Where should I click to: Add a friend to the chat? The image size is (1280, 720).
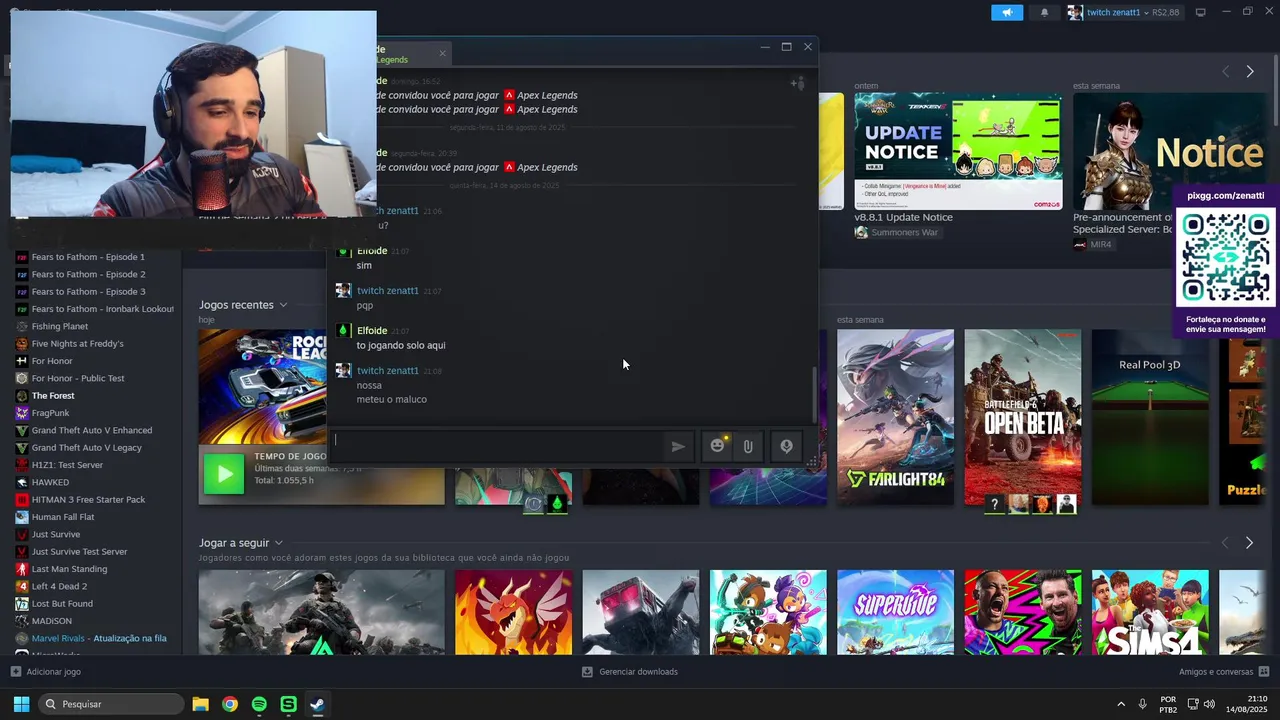pos(797,83)
